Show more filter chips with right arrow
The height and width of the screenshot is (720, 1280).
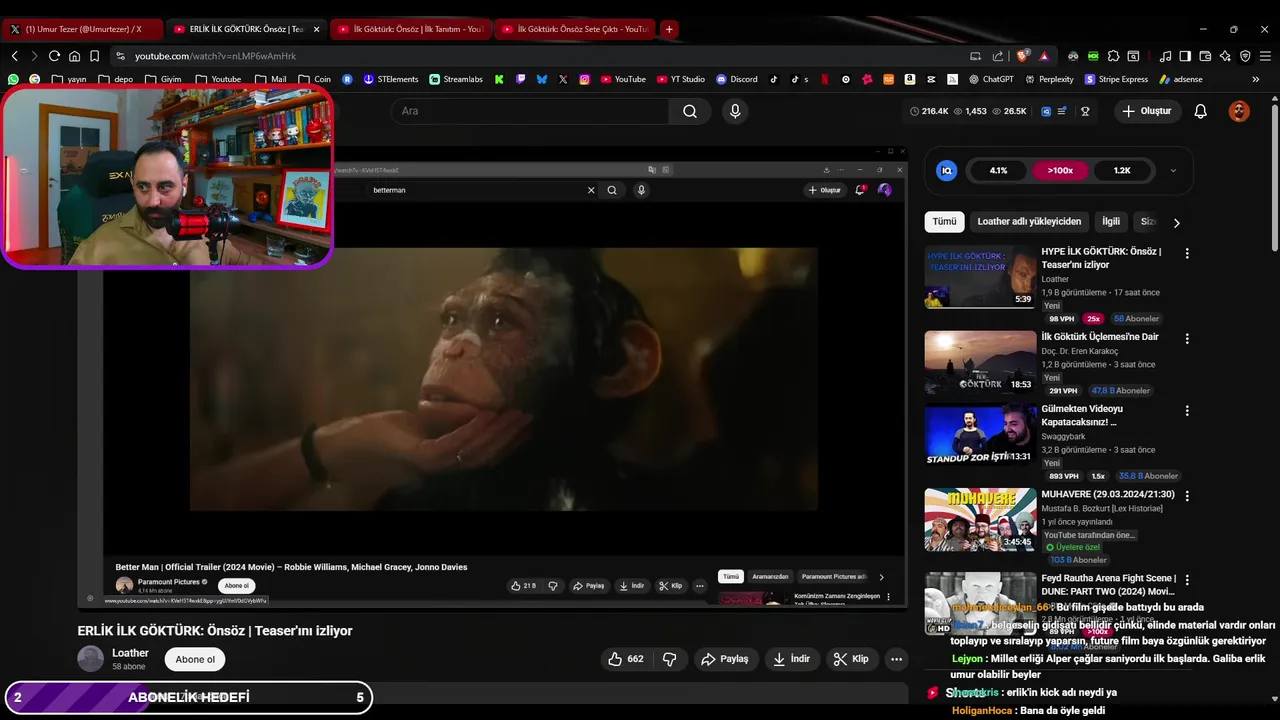coord(1176,223)
